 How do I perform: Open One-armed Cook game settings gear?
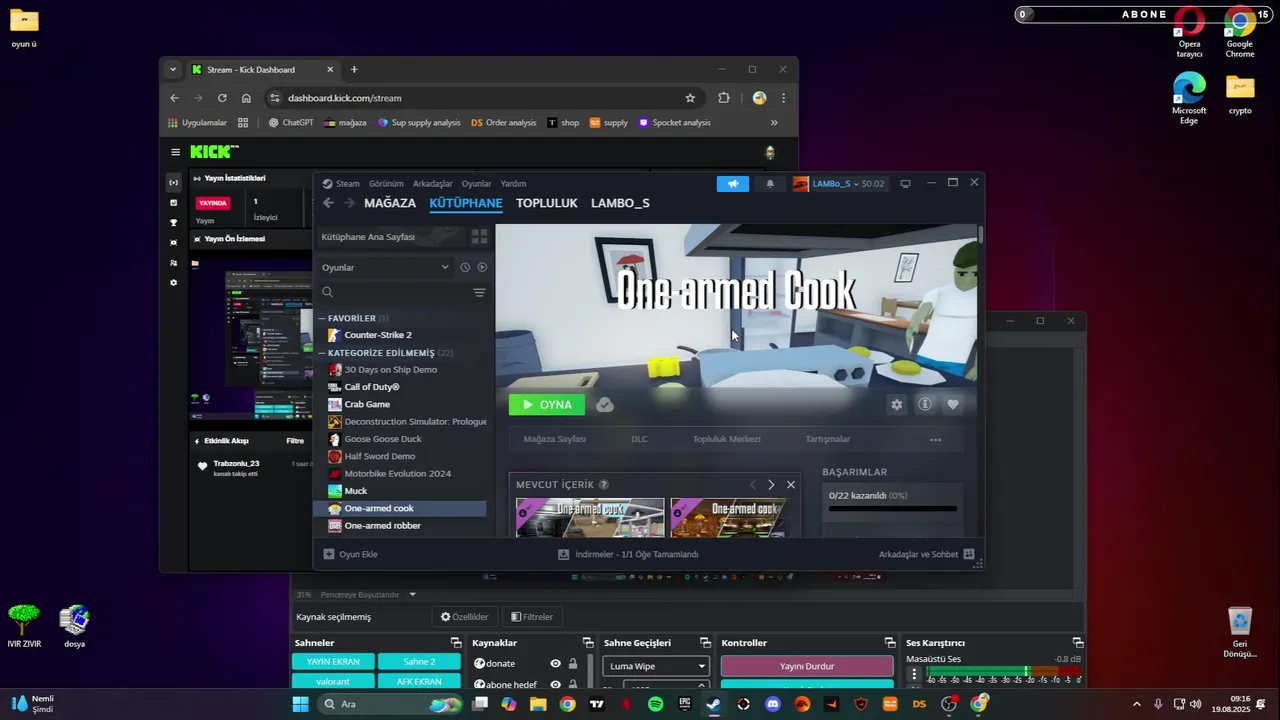tap(897, 405)
